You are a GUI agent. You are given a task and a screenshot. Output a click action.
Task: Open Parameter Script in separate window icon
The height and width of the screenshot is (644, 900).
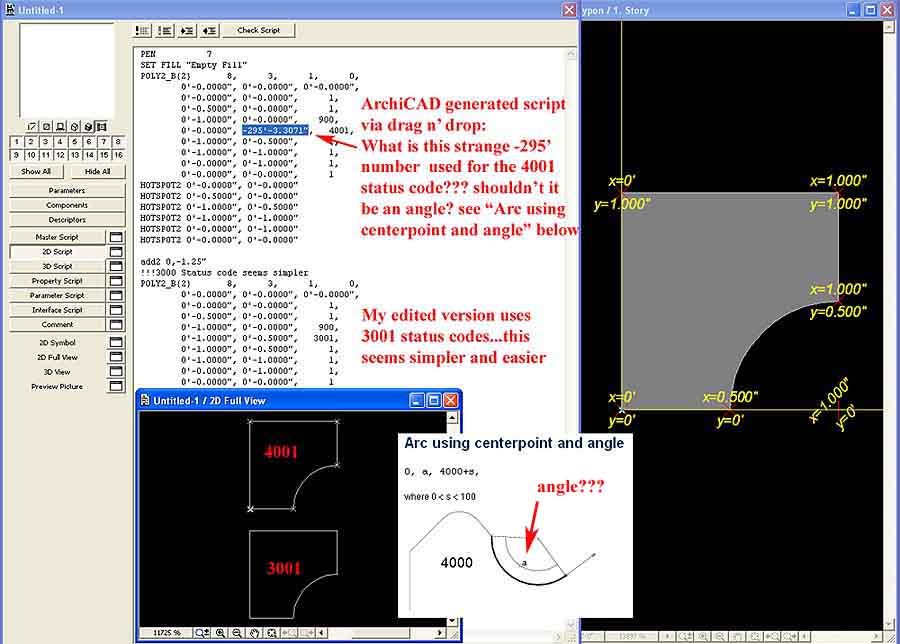pyautogui.click(x=116, y=295)
